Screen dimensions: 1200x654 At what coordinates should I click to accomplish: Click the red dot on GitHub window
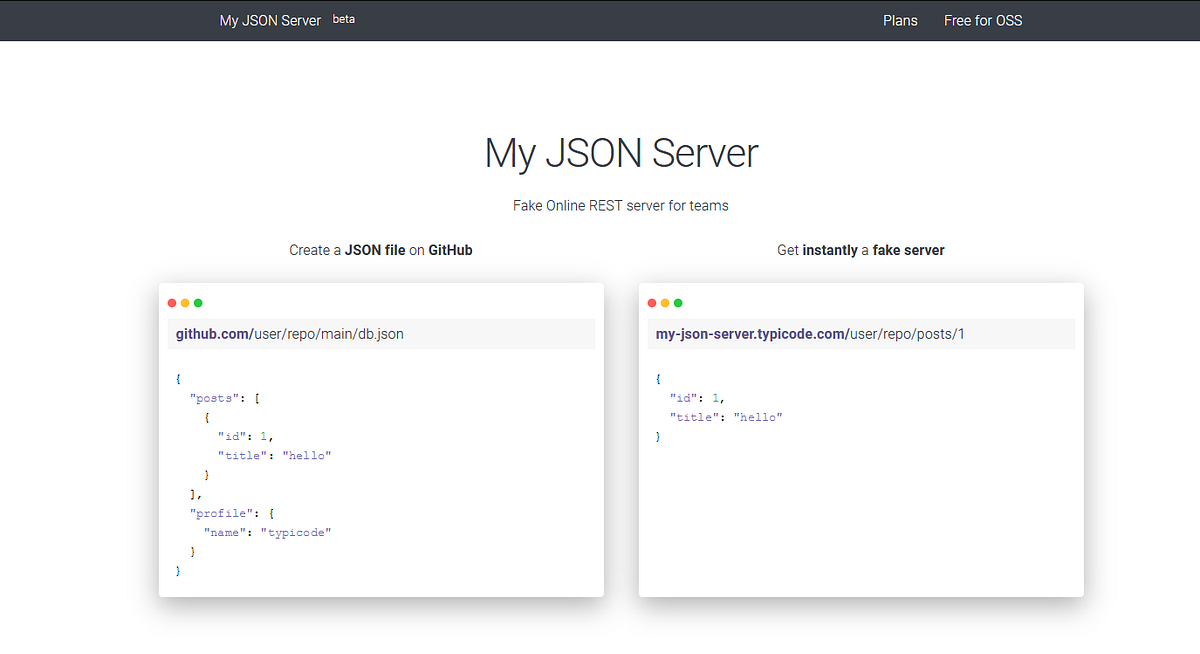click(172, 303)
